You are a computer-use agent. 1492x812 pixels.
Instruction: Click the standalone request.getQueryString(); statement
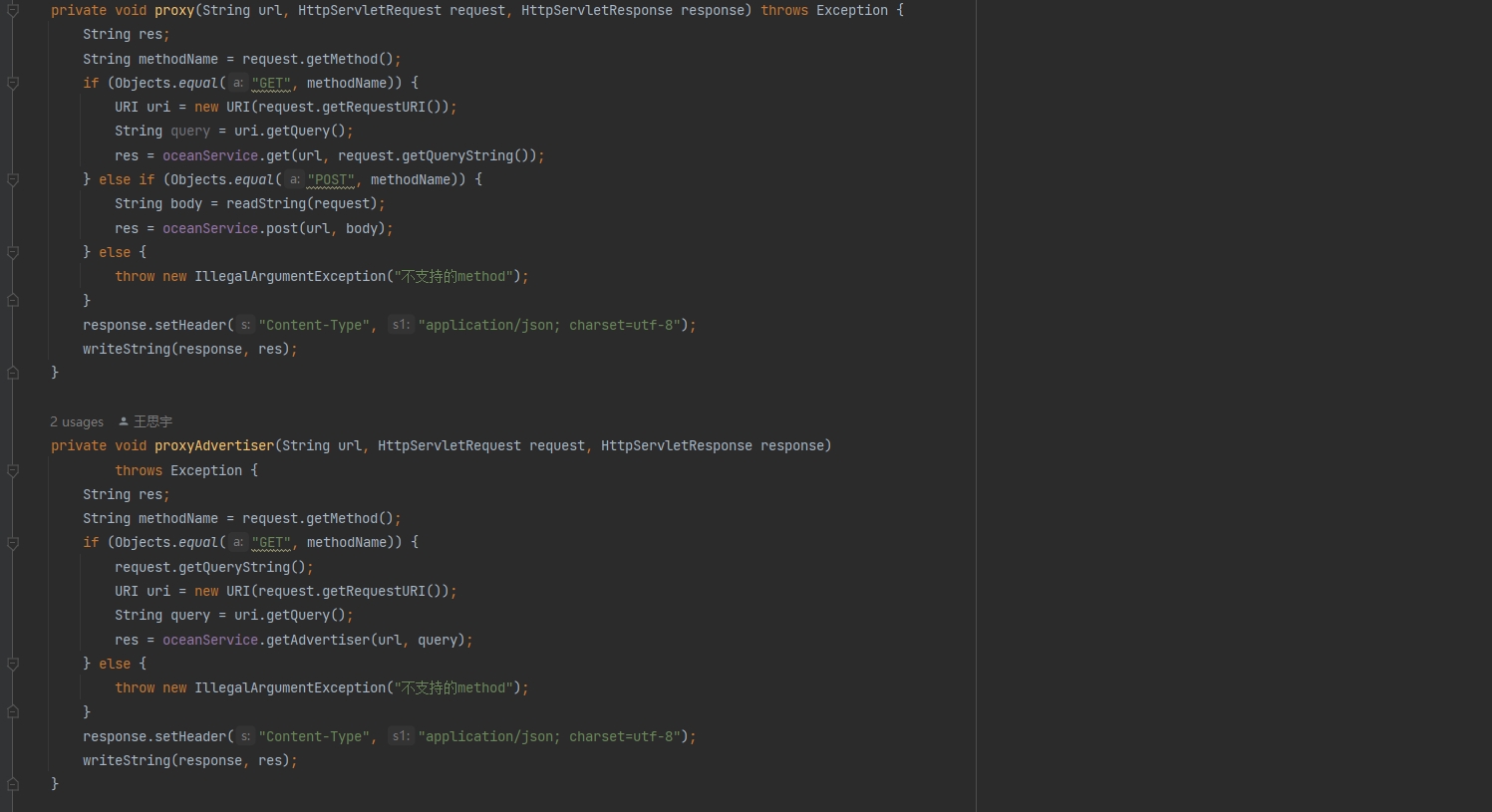pos(214,567)
